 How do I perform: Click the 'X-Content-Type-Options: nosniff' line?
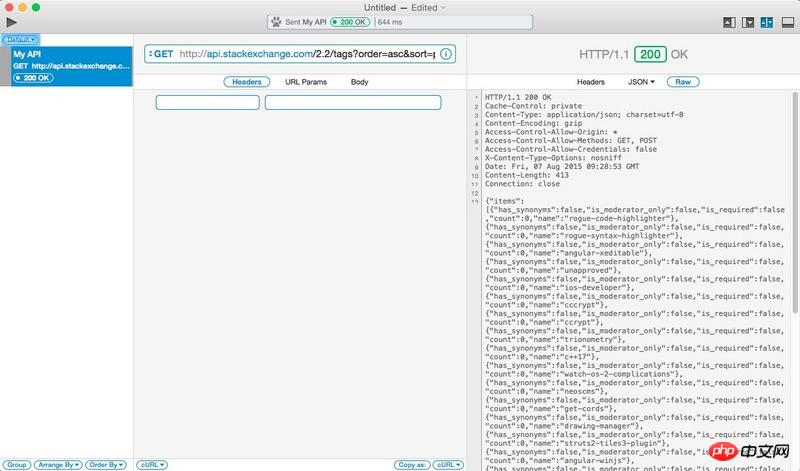click(553, 158)
